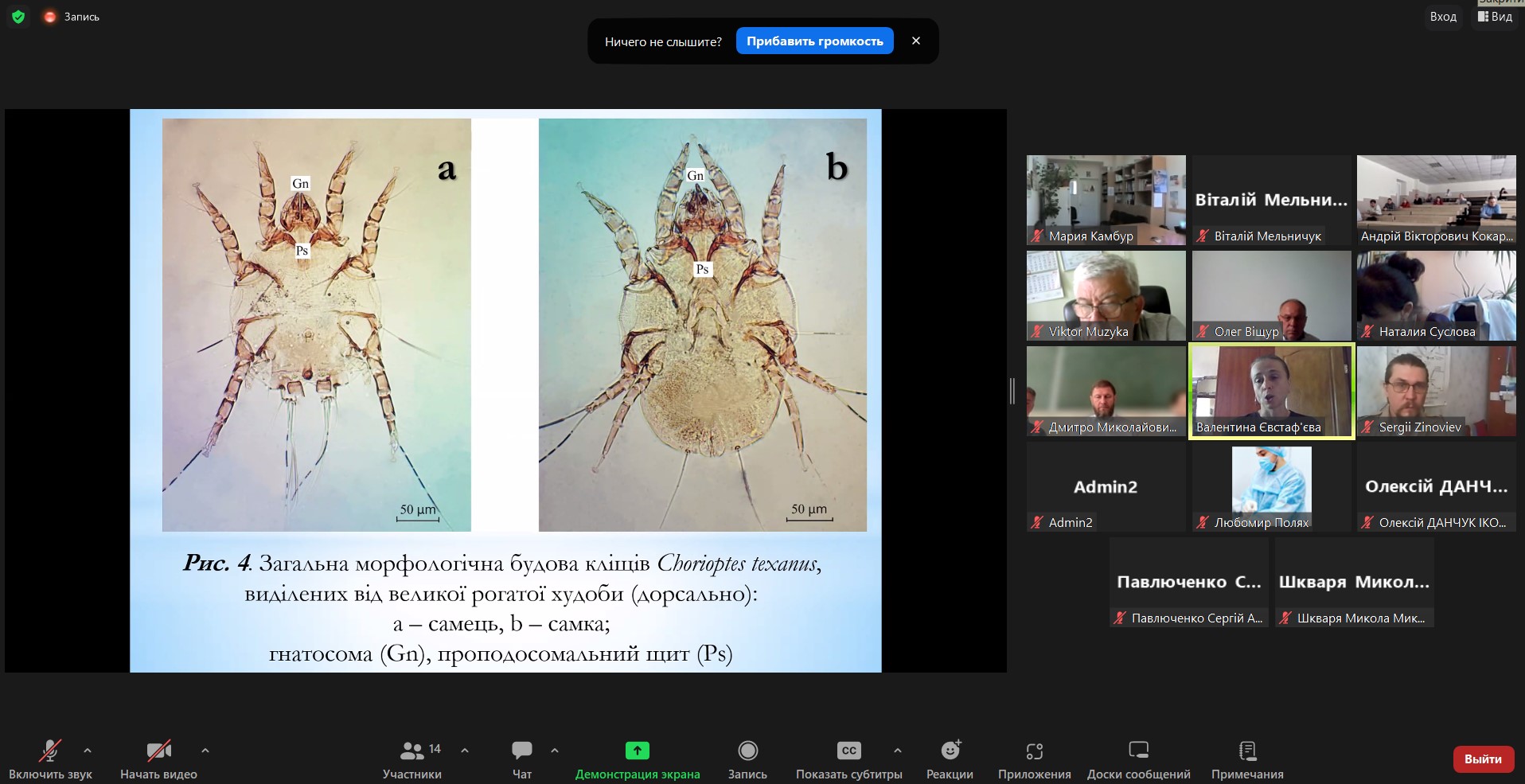
Task: Click muted mic icon on Павлюченко Сергій tile
Action: coord(1120,618)
